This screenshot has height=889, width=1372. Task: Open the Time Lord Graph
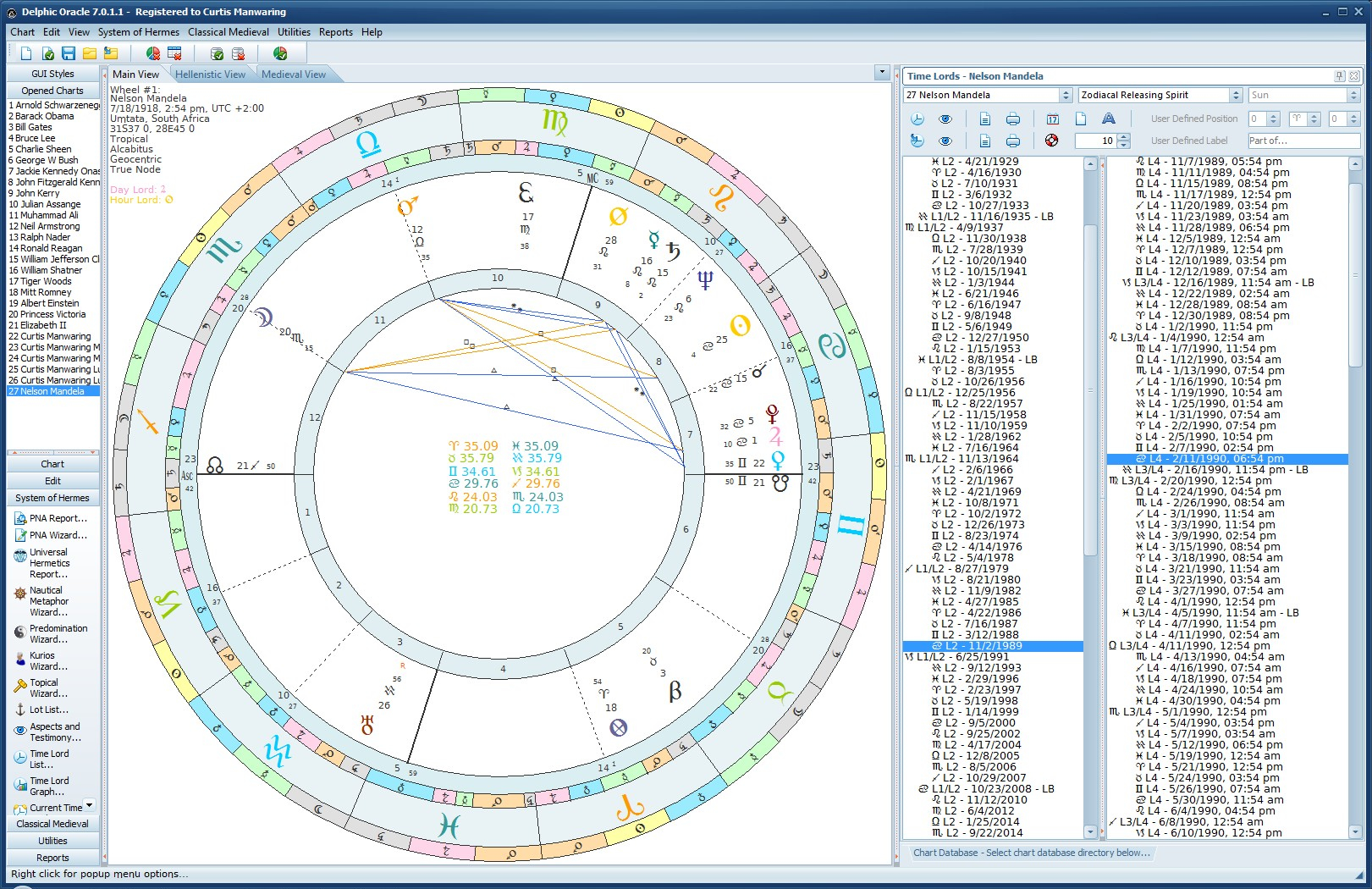pos(42,786)
